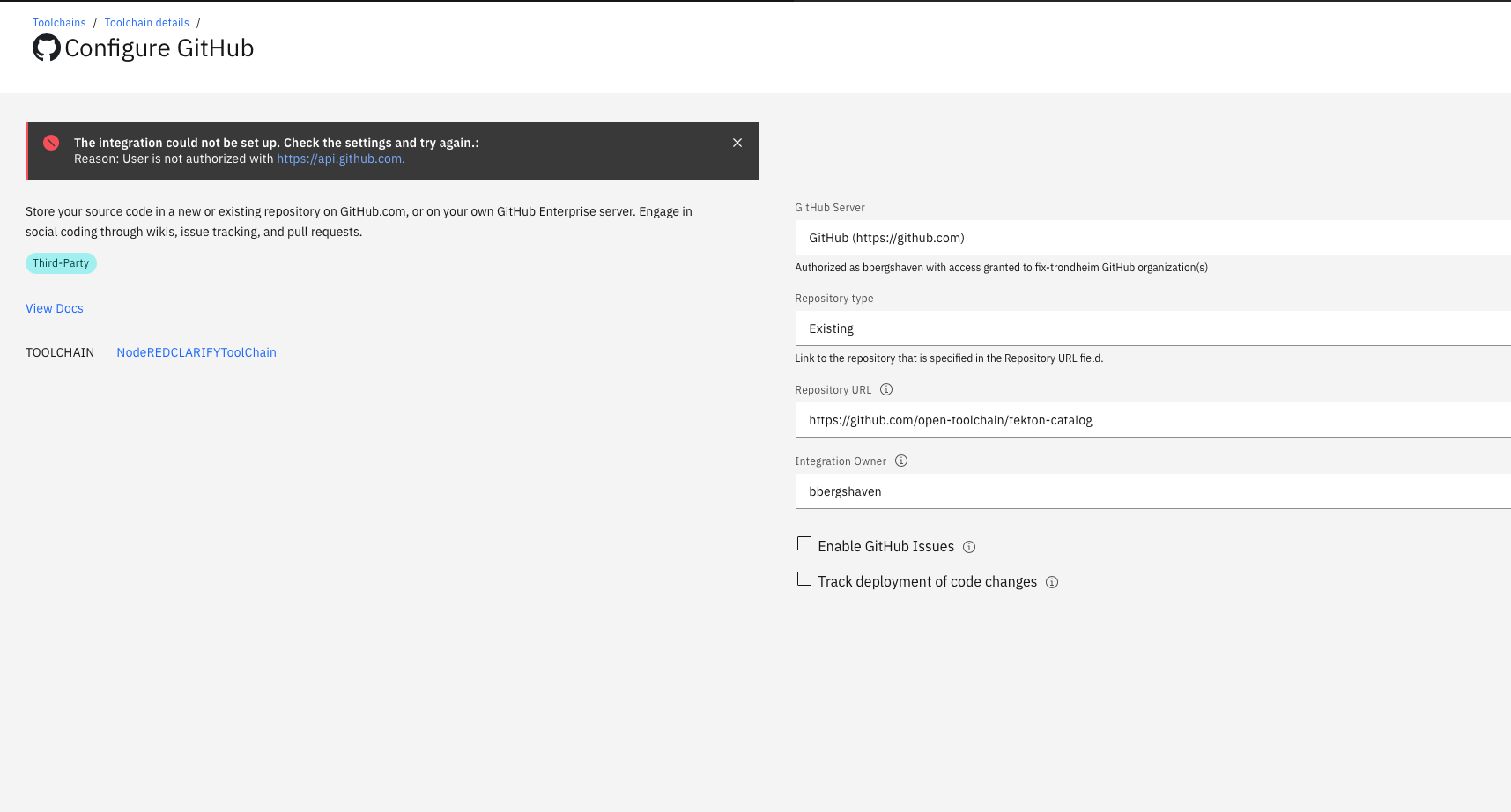The height and width of the screenshot is (812, 1511).
Task: Open the Repository URL info icon
Action: coord(886,389)
